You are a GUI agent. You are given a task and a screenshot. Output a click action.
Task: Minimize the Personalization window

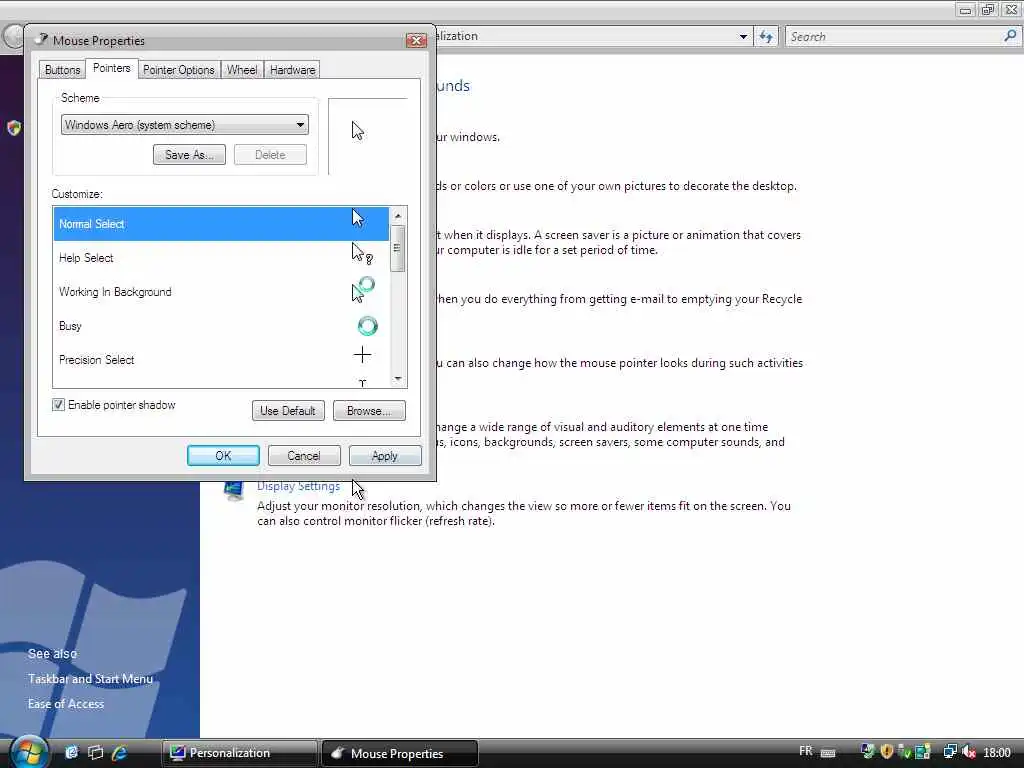(x=965, y=9)
